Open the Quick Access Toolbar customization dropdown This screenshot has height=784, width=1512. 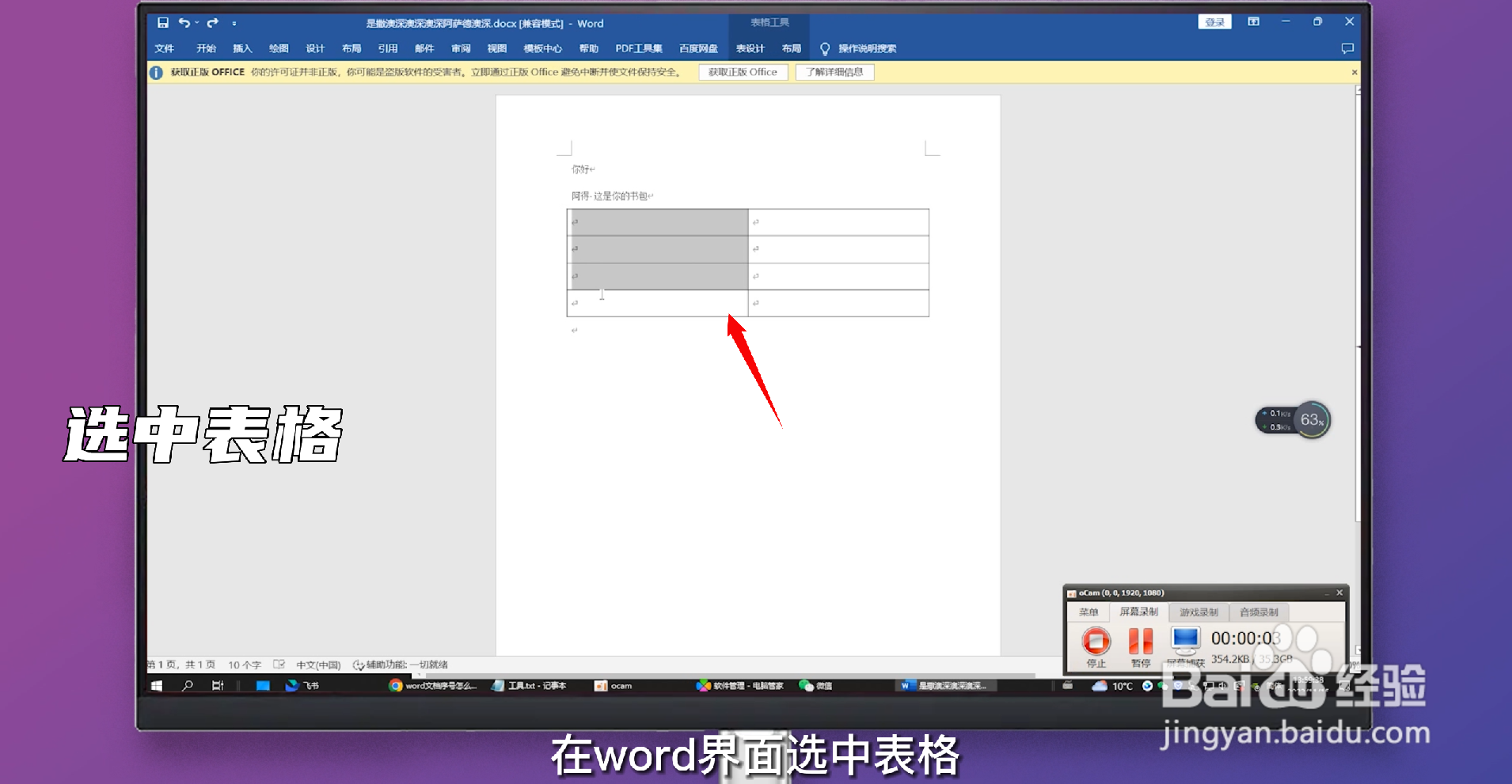[234, 24]
